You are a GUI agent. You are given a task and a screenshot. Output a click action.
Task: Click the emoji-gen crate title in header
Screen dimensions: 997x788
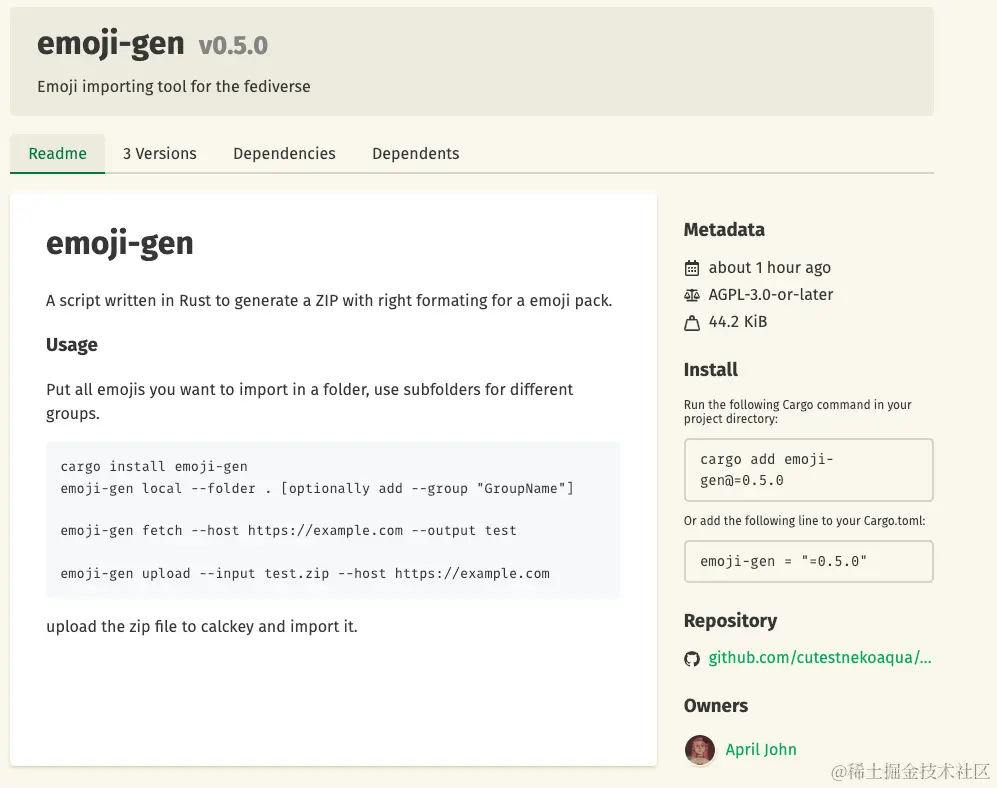coord(111,44)
